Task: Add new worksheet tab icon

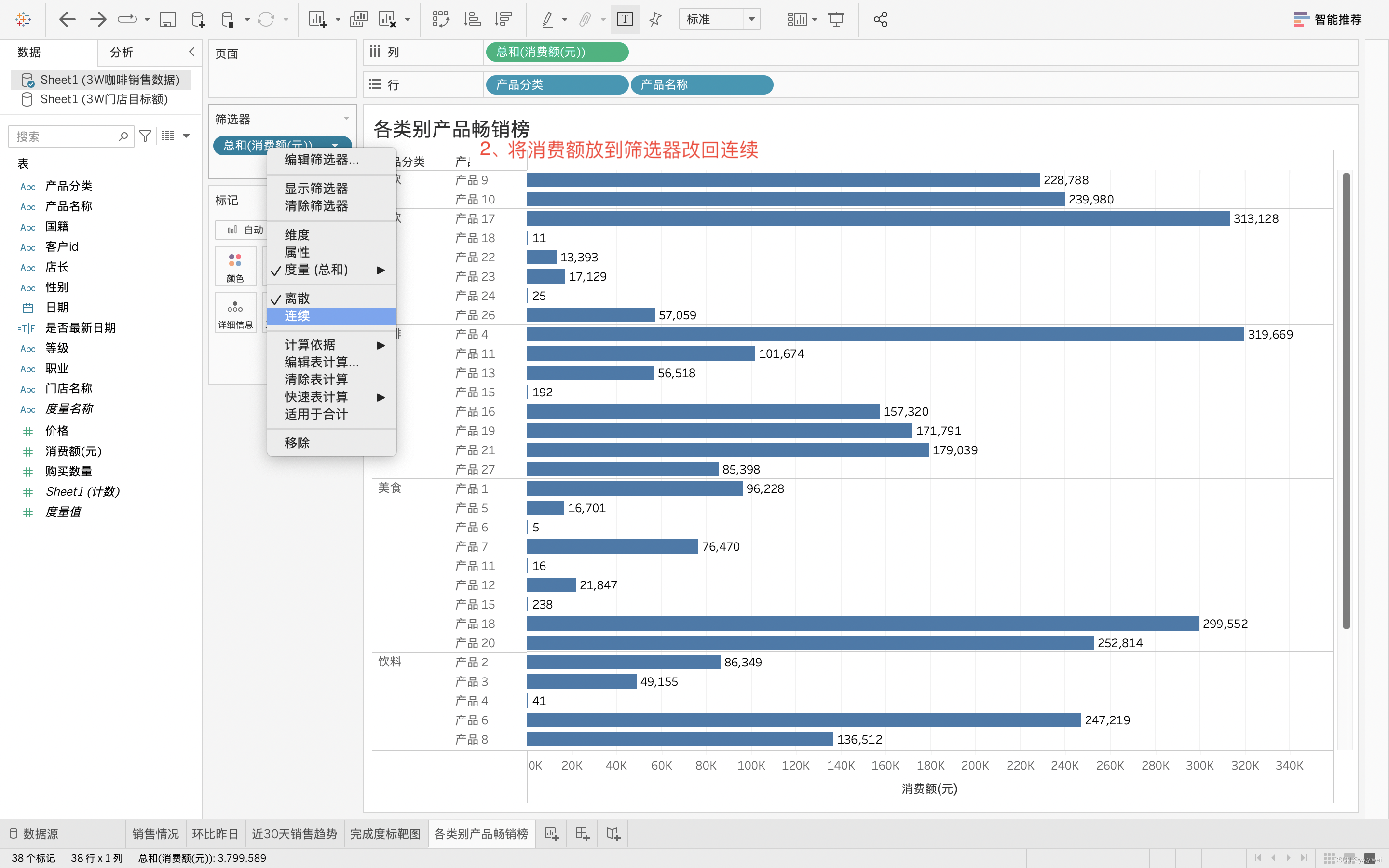Action: (552, 834)
